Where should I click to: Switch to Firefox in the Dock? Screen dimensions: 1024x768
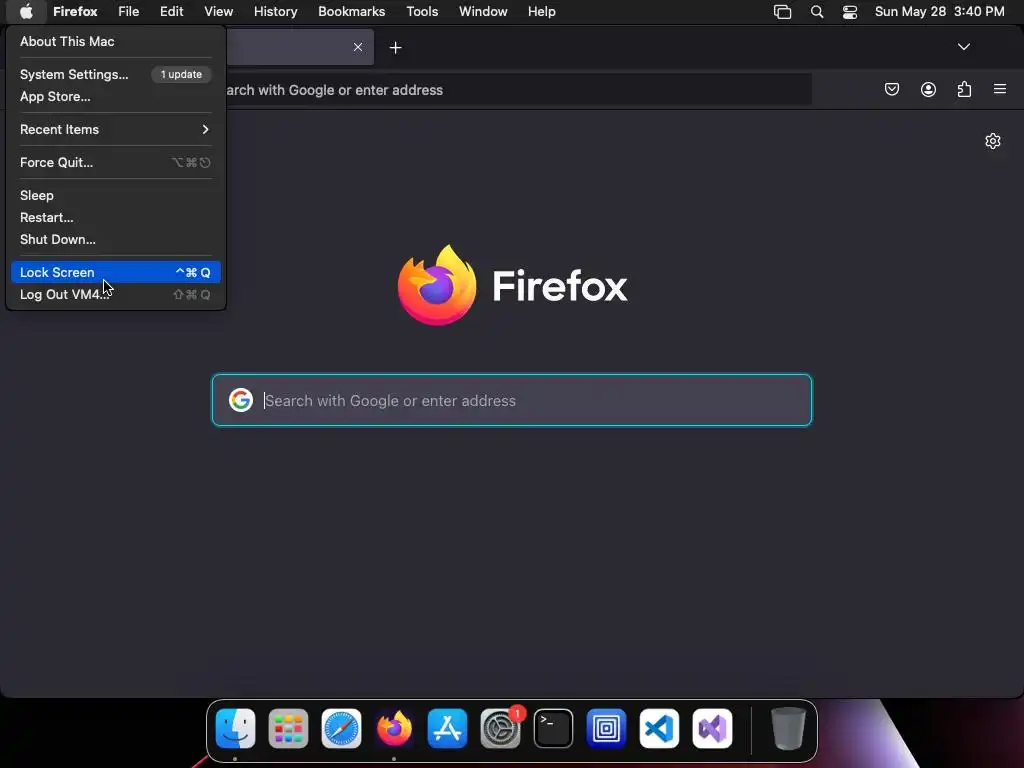coord(394,728)
